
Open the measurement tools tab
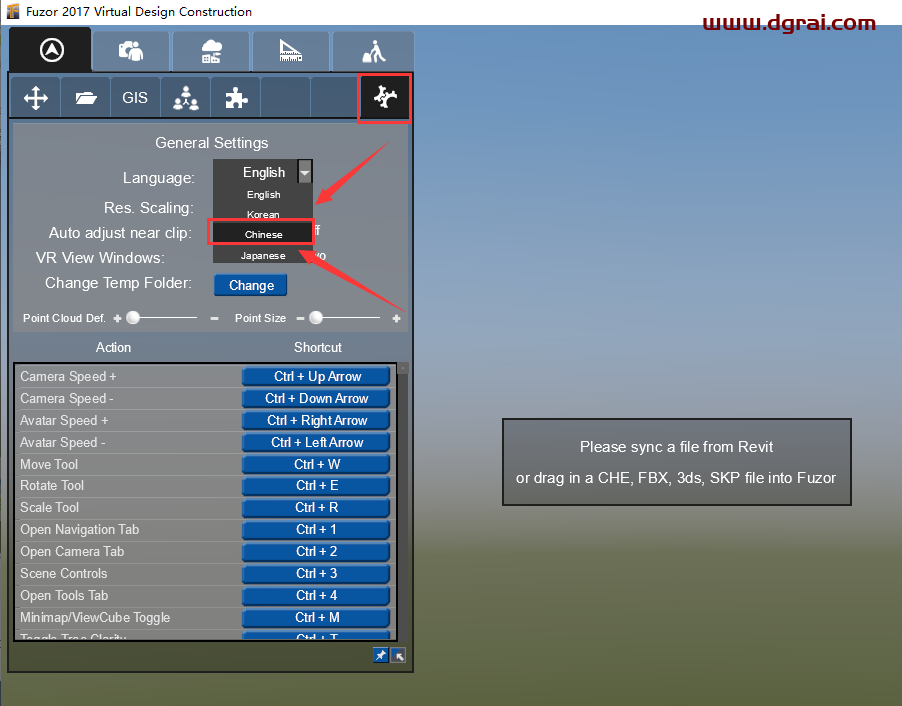(x=291, y=51)
